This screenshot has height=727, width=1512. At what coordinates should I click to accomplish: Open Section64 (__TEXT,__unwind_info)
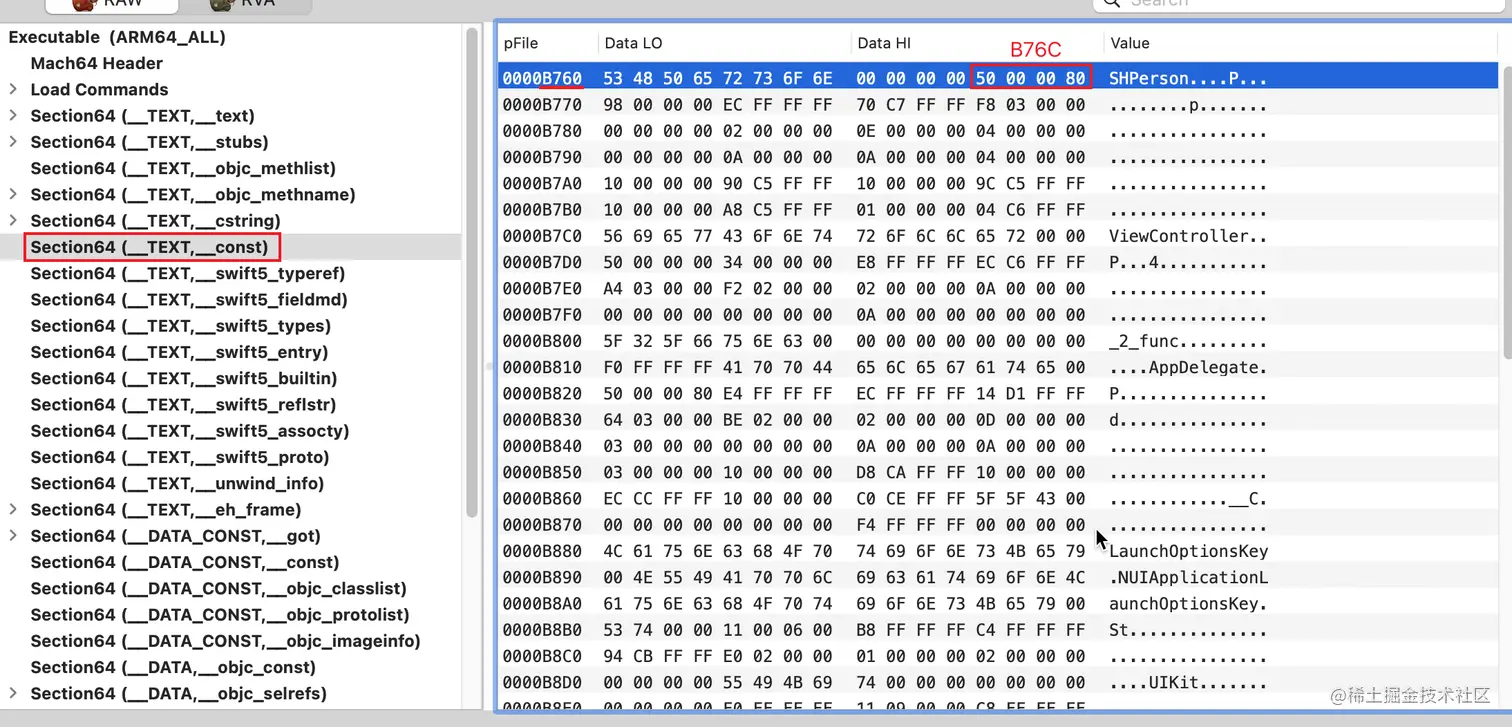pos(177,483)
